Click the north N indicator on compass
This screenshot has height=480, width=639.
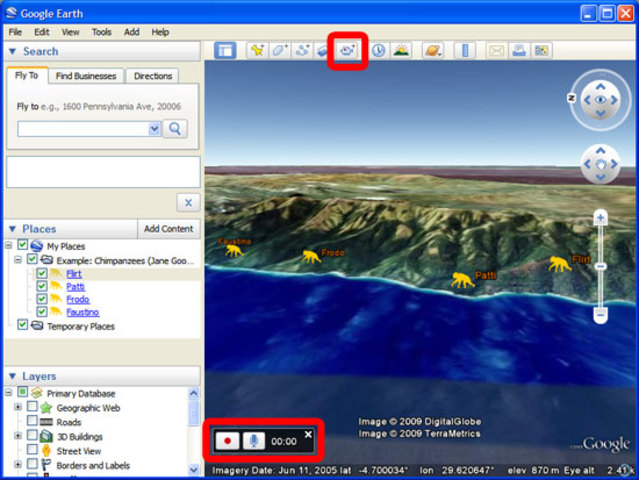point(571,98)
